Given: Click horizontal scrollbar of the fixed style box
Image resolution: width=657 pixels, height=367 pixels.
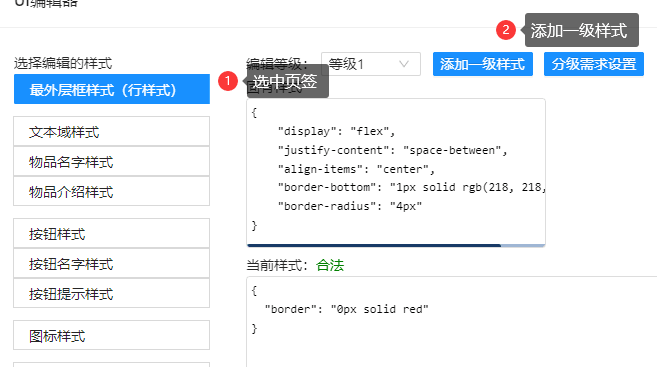Looking at the screenshot, I should pyautogui.click(x=374, y=245).
